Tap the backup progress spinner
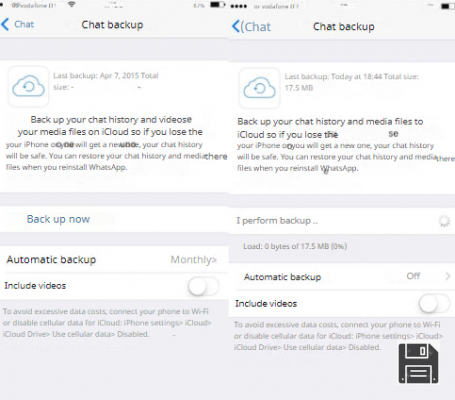 pos(444,221)
